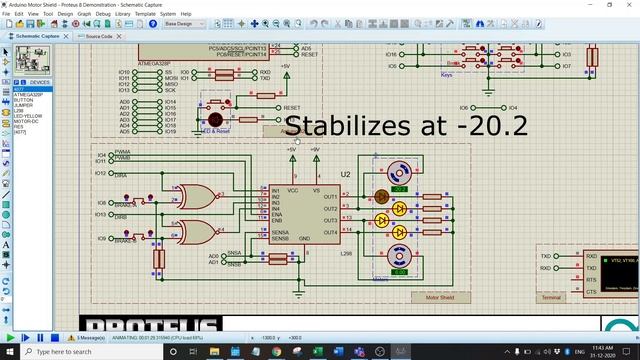Image resolution: width=640 pixels, height=360 pixels.
Task: Open the Windows Start menu
Action: click(x=9, y=351)
